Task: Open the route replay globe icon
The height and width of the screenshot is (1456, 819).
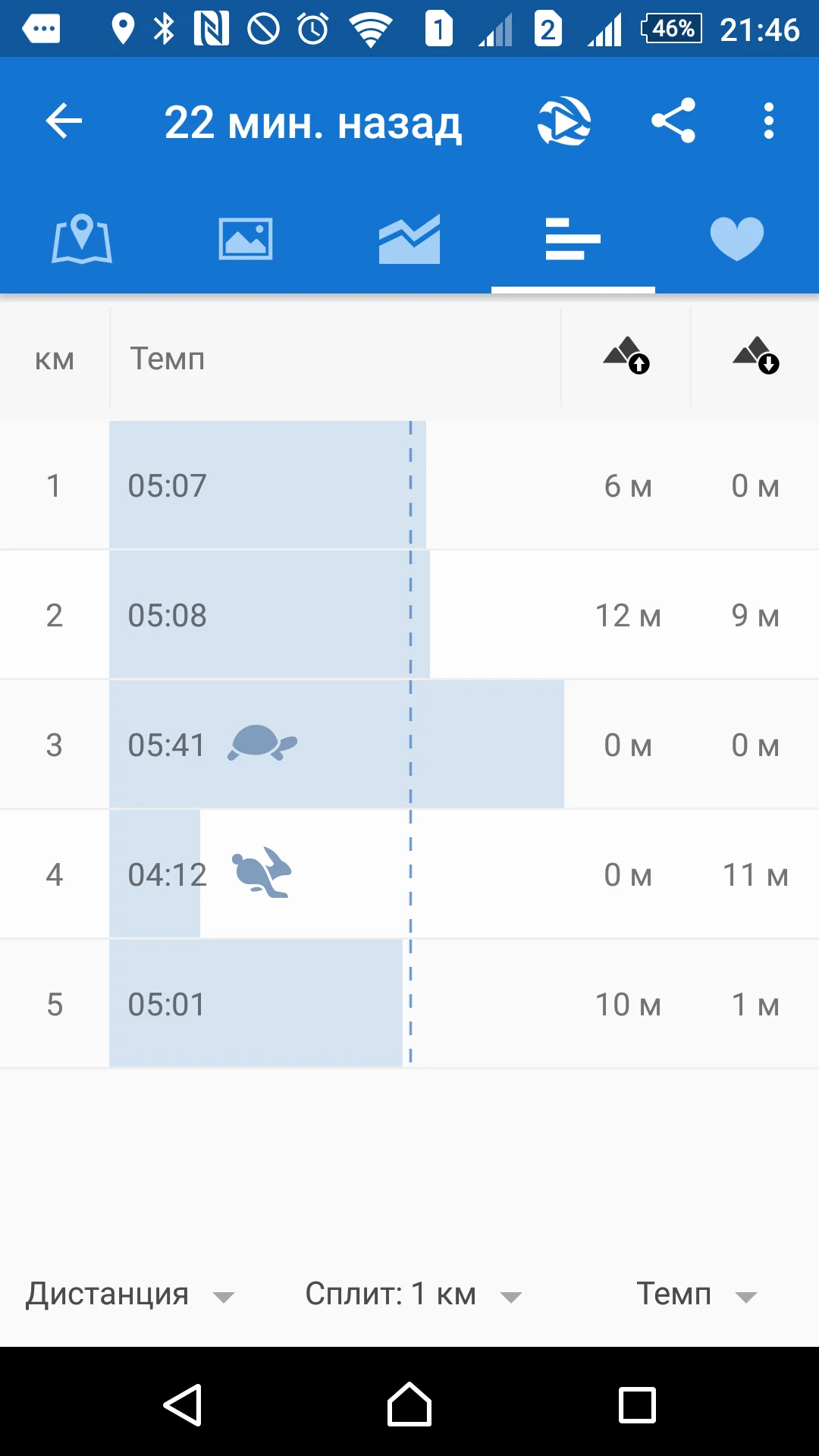Action: point(564,121)
